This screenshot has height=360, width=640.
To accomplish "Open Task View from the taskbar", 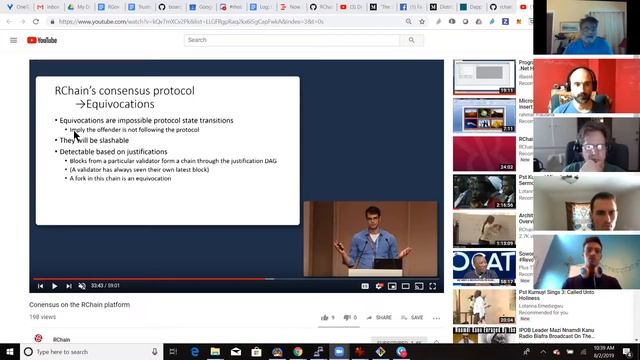I will click(173, 351).
